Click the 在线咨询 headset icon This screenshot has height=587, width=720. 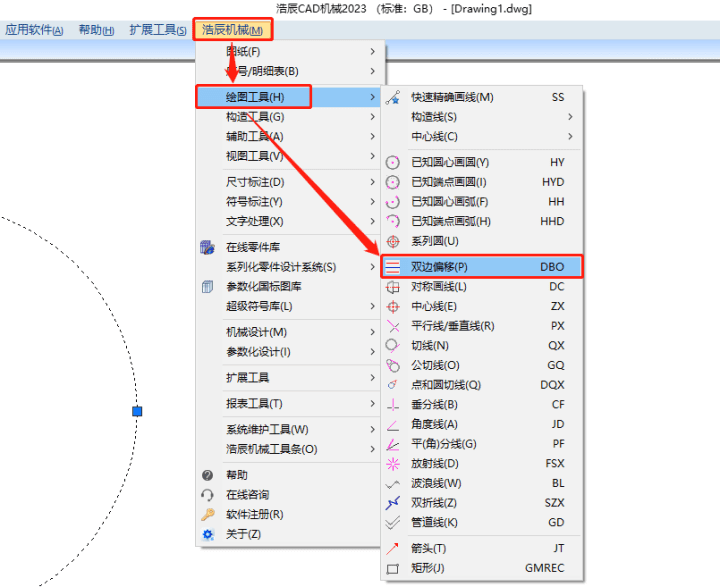click(208, 495)
